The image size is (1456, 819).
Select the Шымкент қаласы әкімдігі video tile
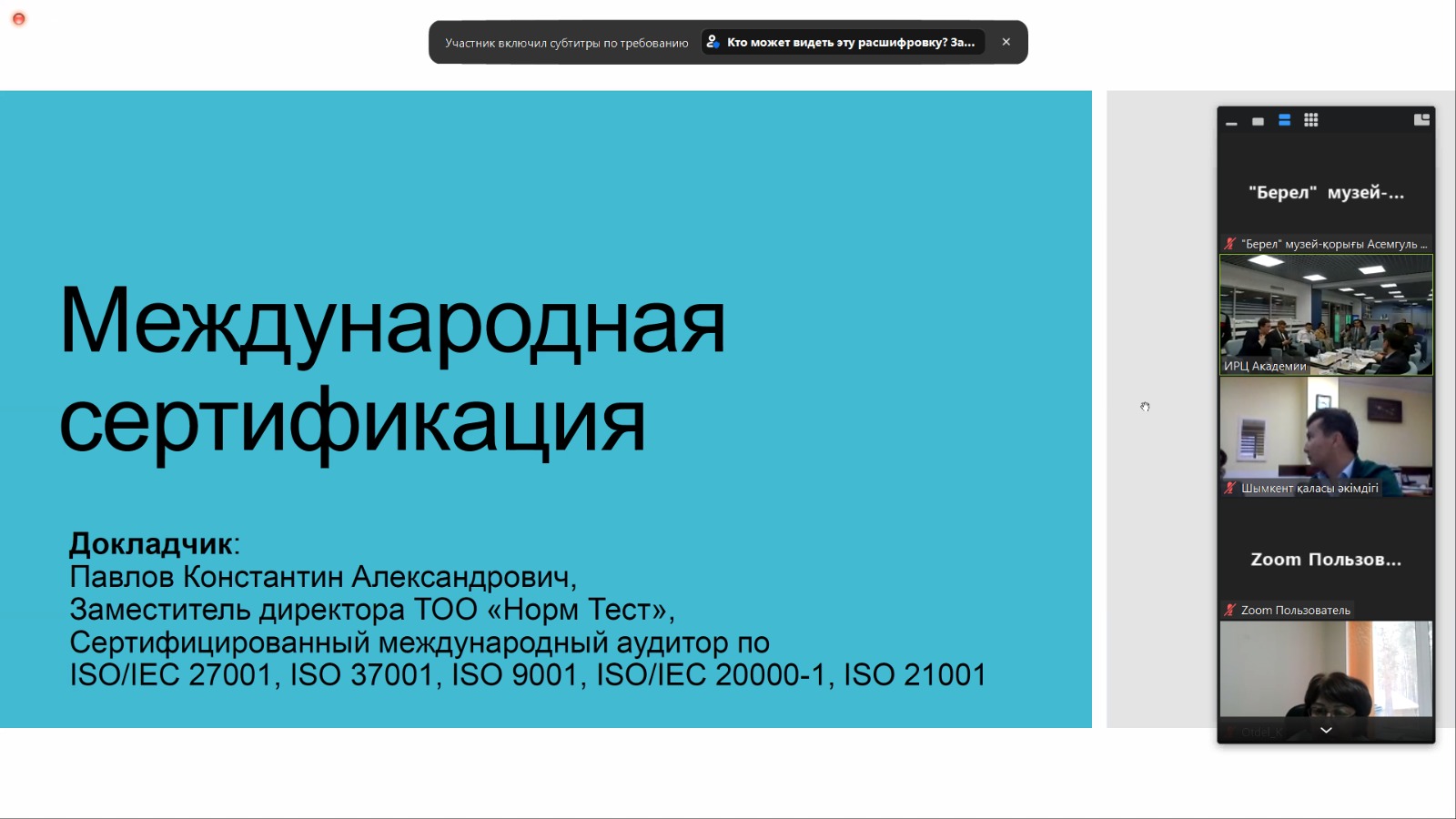click(x=1326, y=435)
